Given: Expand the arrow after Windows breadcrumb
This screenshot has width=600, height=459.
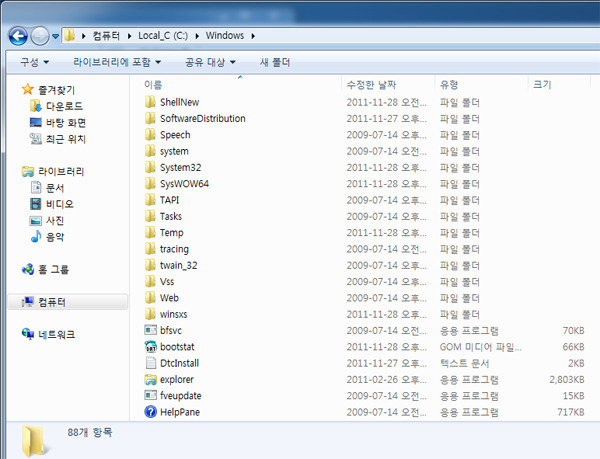Looking at the screenshot, I should [x=253, y=36].
